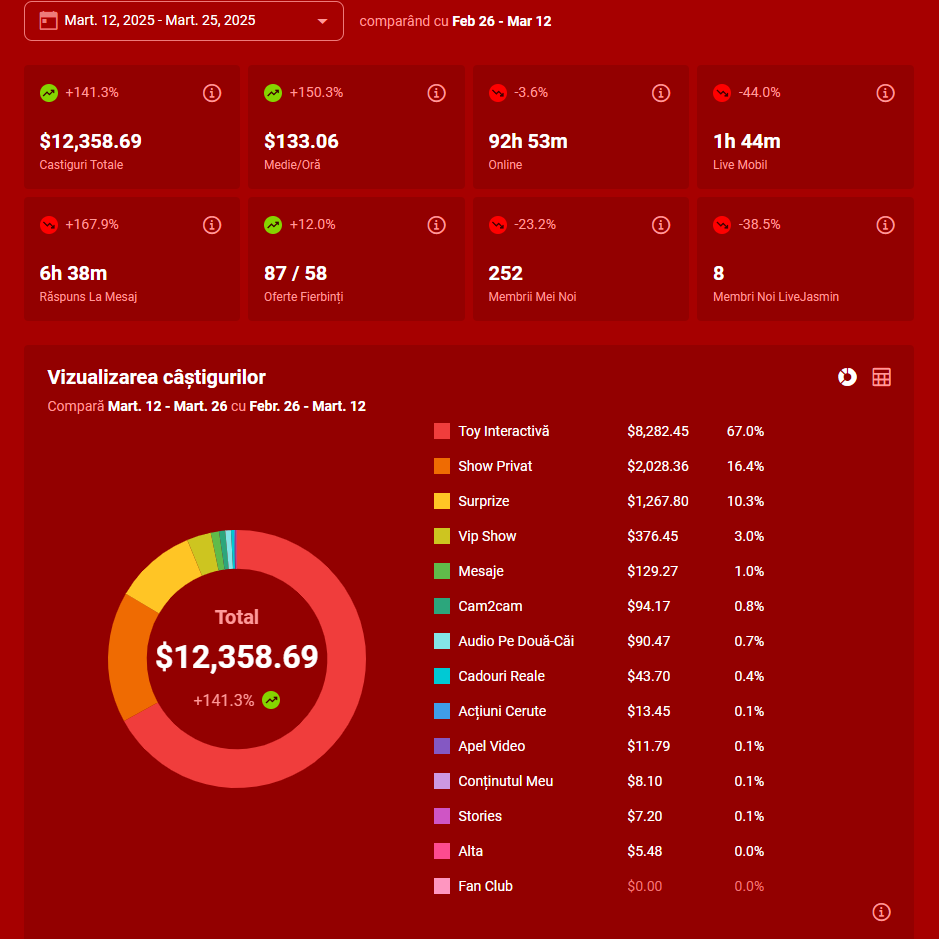Switch to donut chart view
Viewport: 939px width, 939px height.
pos(847,377)
